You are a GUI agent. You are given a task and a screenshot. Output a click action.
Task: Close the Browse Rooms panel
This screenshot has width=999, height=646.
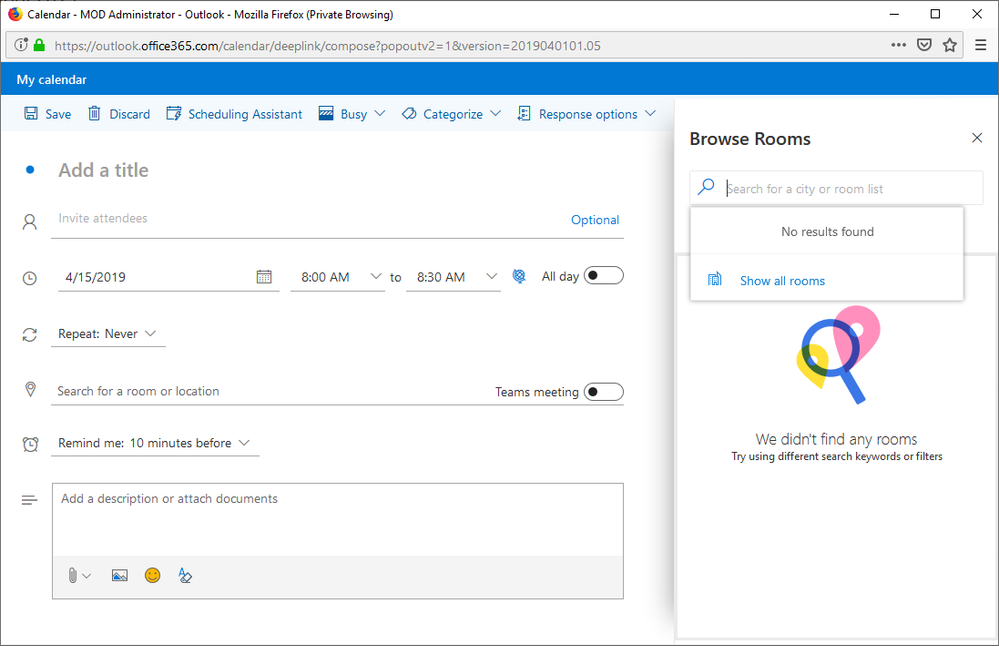point(977,138)
